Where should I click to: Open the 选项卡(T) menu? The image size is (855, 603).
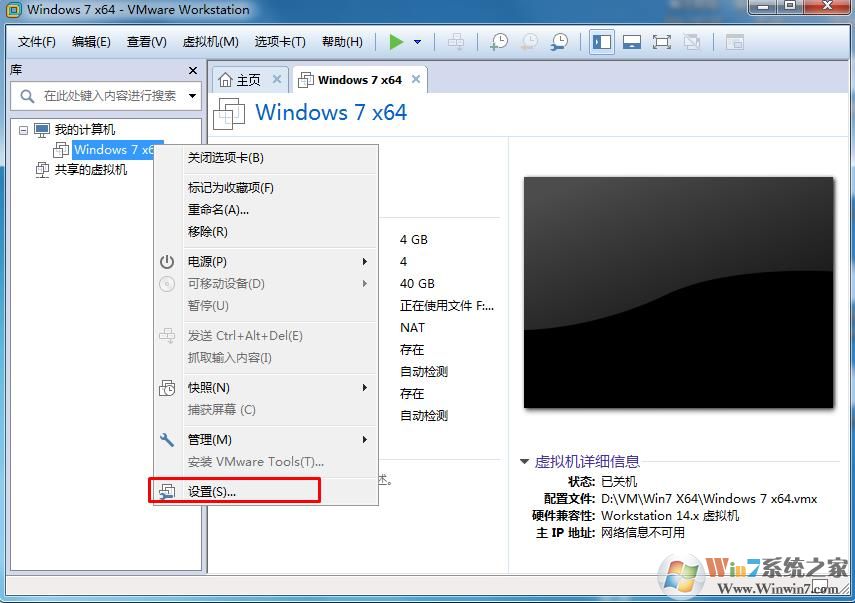[x=280, y=42]
